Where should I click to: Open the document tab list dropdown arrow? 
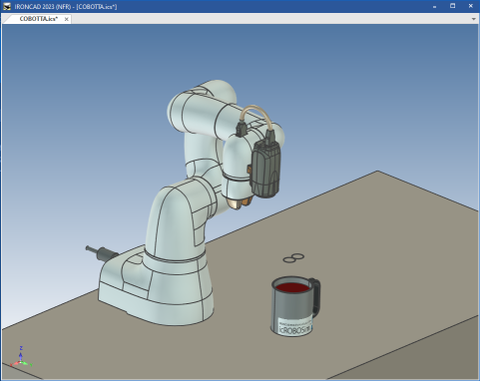pos(473,19)
